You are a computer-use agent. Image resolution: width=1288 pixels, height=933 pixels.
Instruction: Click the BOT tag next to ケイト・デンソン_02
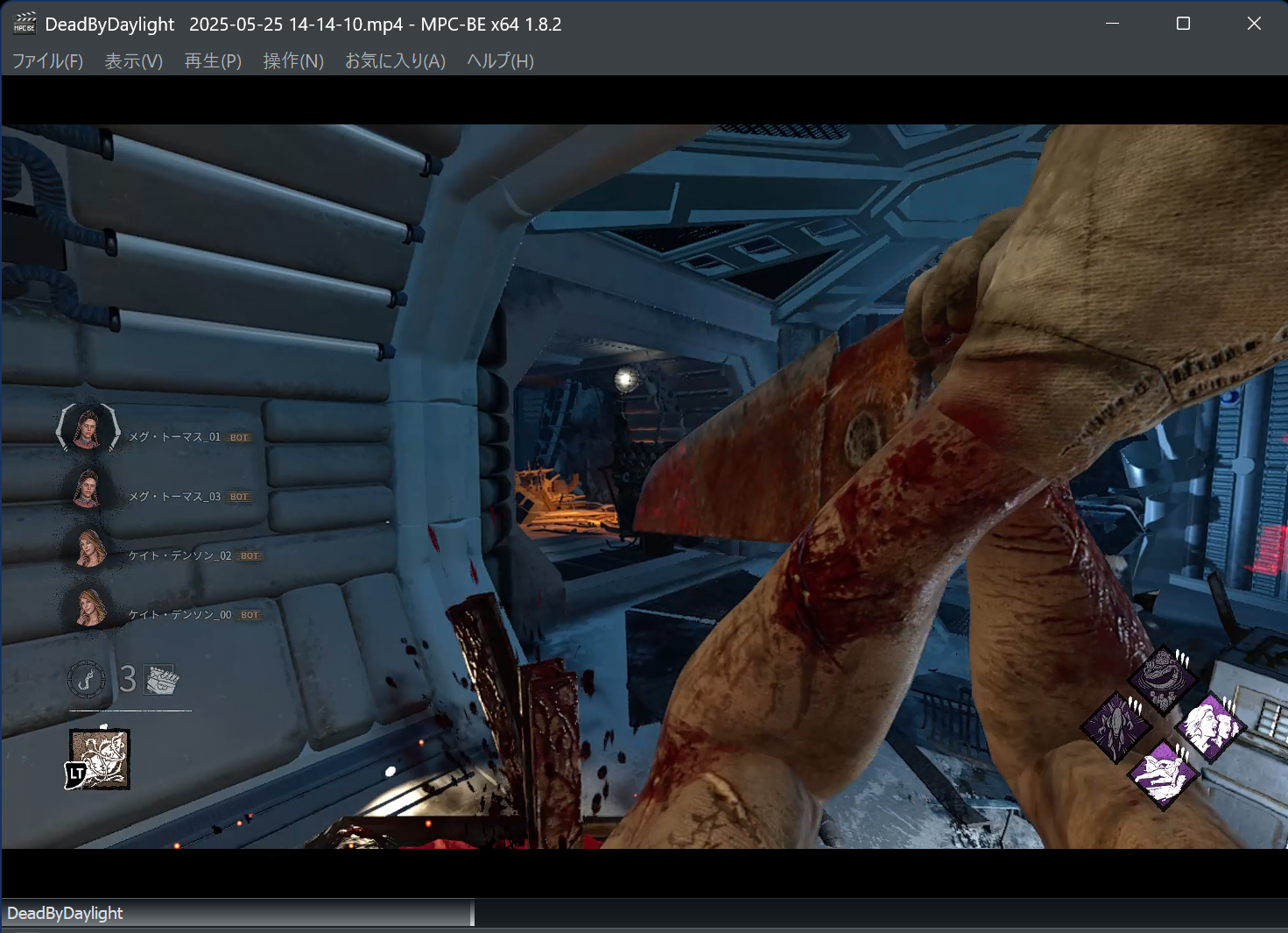point(250,555)
